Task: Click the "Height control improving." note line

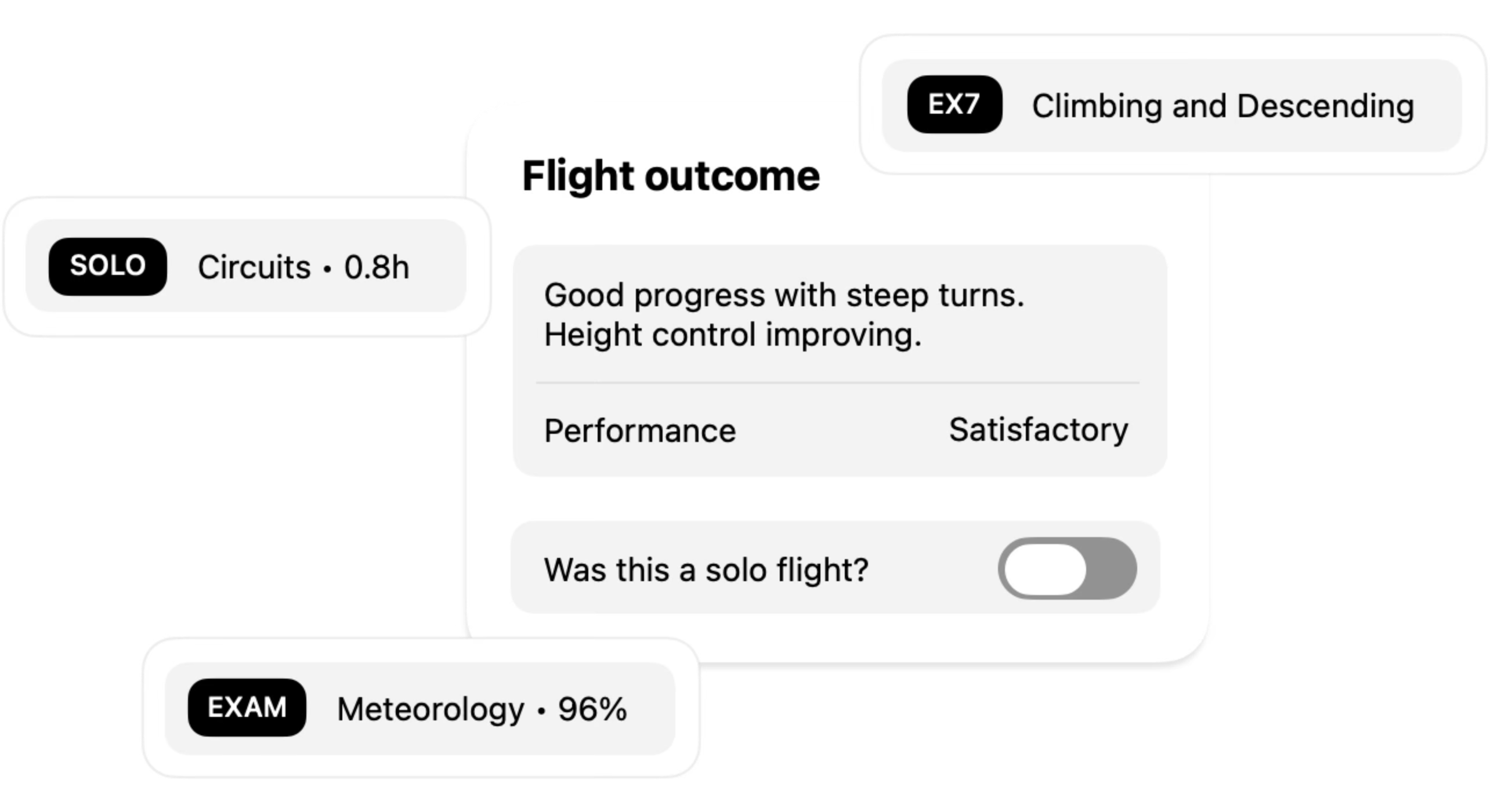Action: pyautogui.click(x=732, y=335)
